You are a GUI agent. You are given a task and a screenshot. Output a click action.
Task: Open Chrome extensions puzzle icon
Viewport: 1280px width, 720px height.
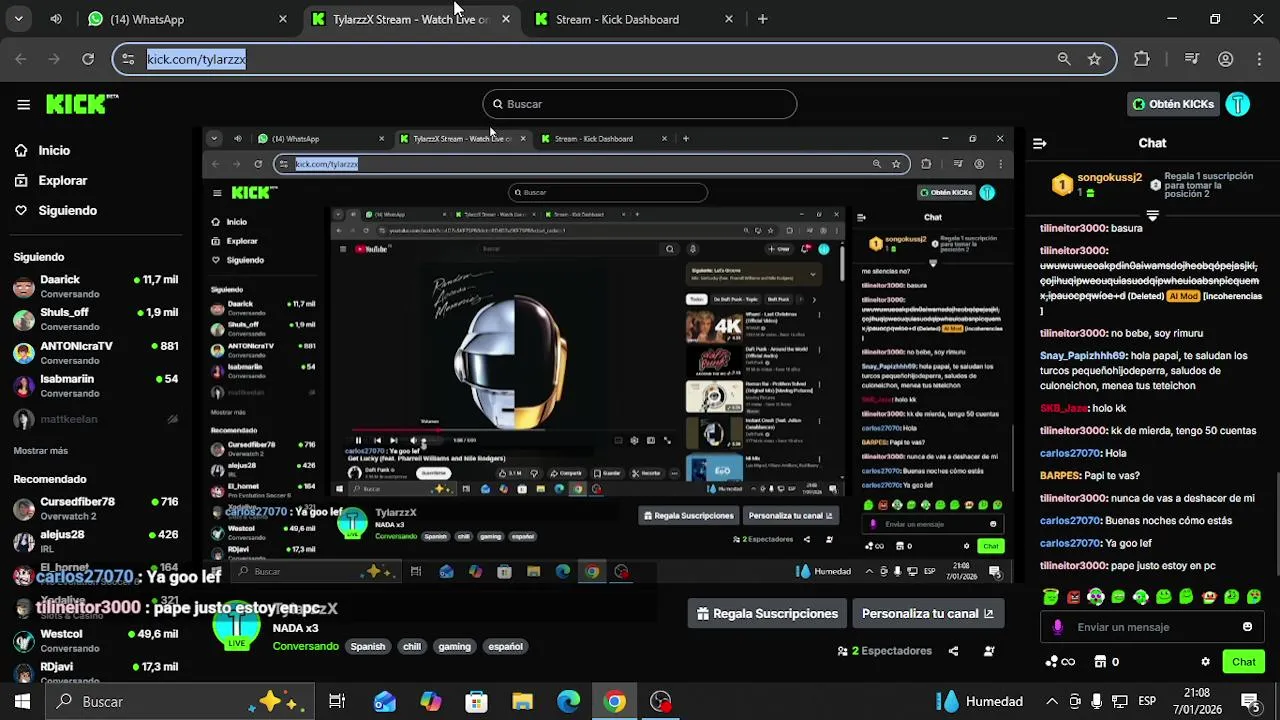pos(1142,59)
